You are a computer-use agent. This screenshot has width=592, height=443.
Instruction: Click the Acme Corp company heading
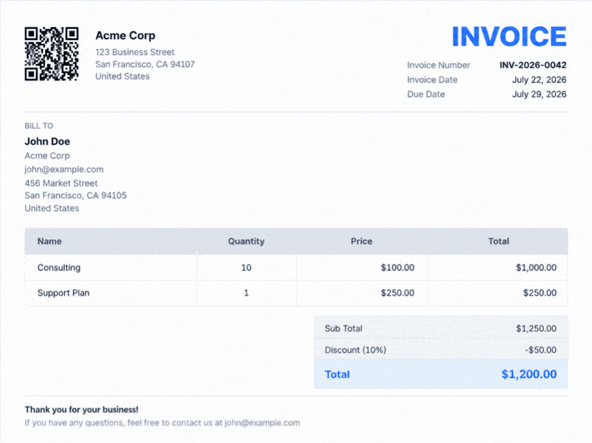[x=125, y=36]
